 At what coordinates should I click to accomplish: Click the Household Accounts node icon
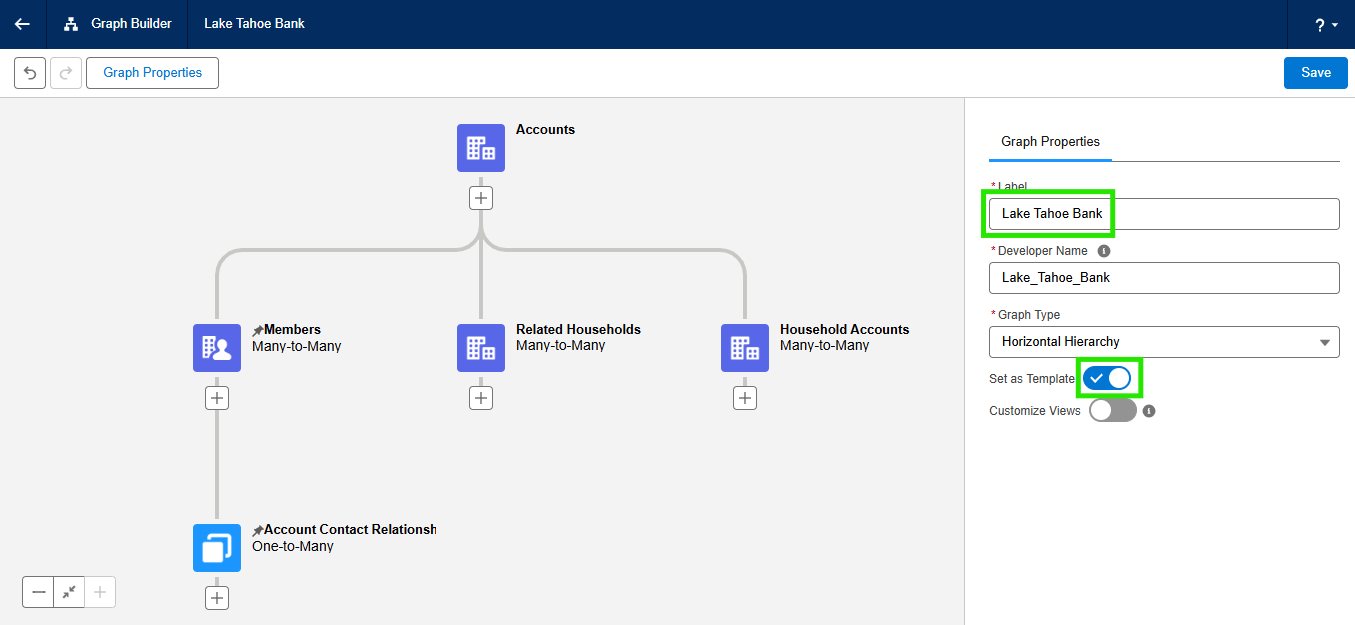(x=745, y=348)
